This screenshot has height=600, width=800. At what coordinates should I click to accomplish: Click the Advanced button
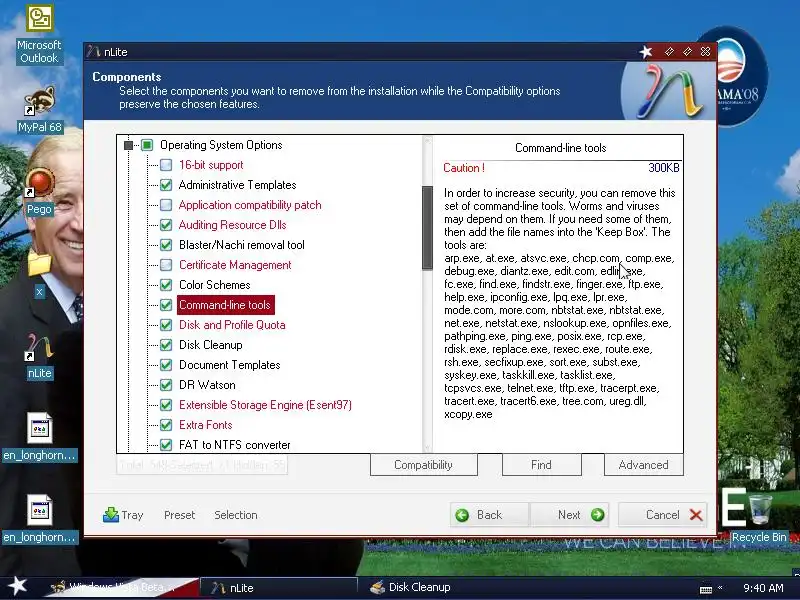pos(643,465)
